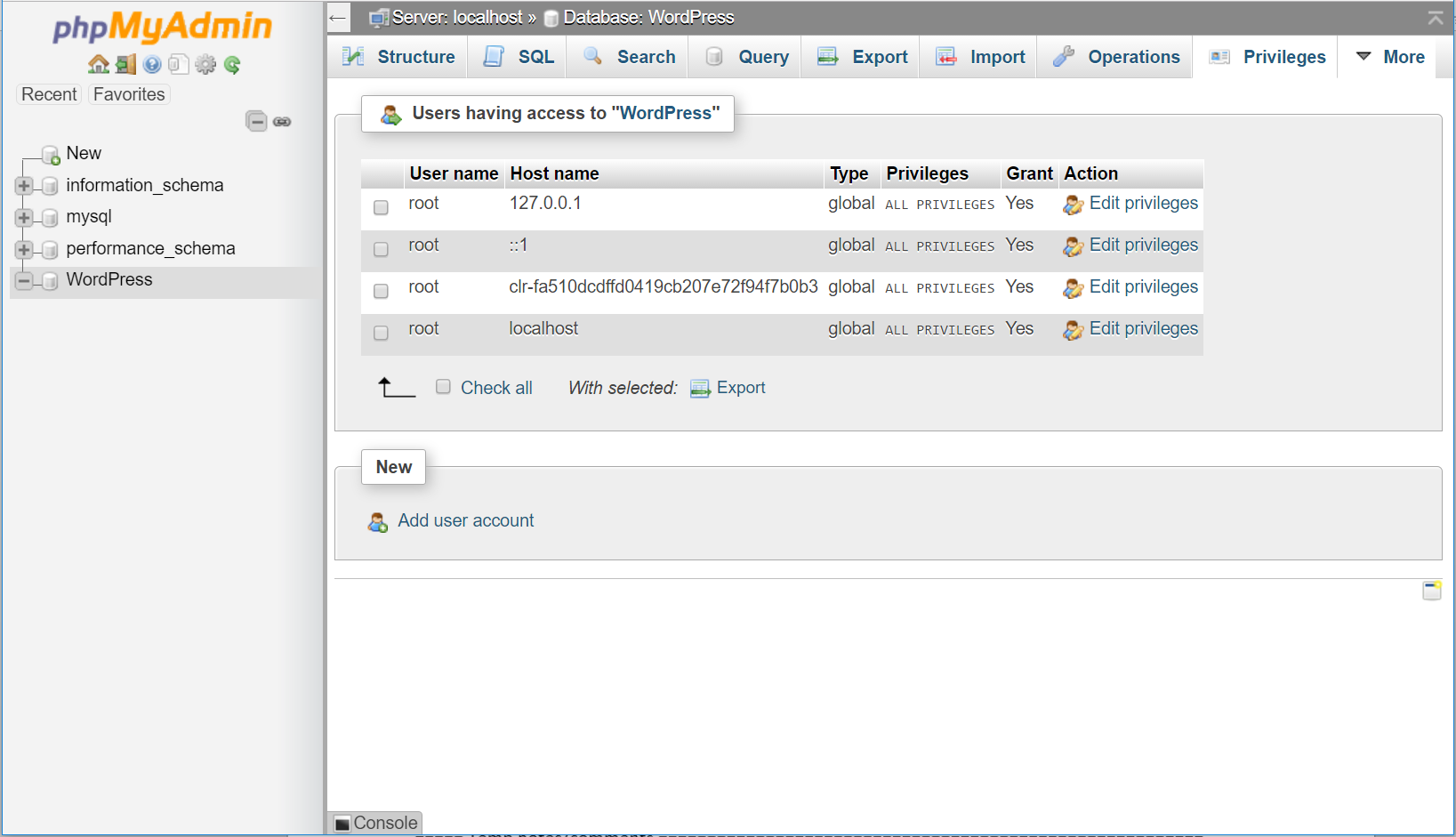Open the More dropdown menu
The width and height of the screenshot is (1456, 837).
[x=1390, y=57]
